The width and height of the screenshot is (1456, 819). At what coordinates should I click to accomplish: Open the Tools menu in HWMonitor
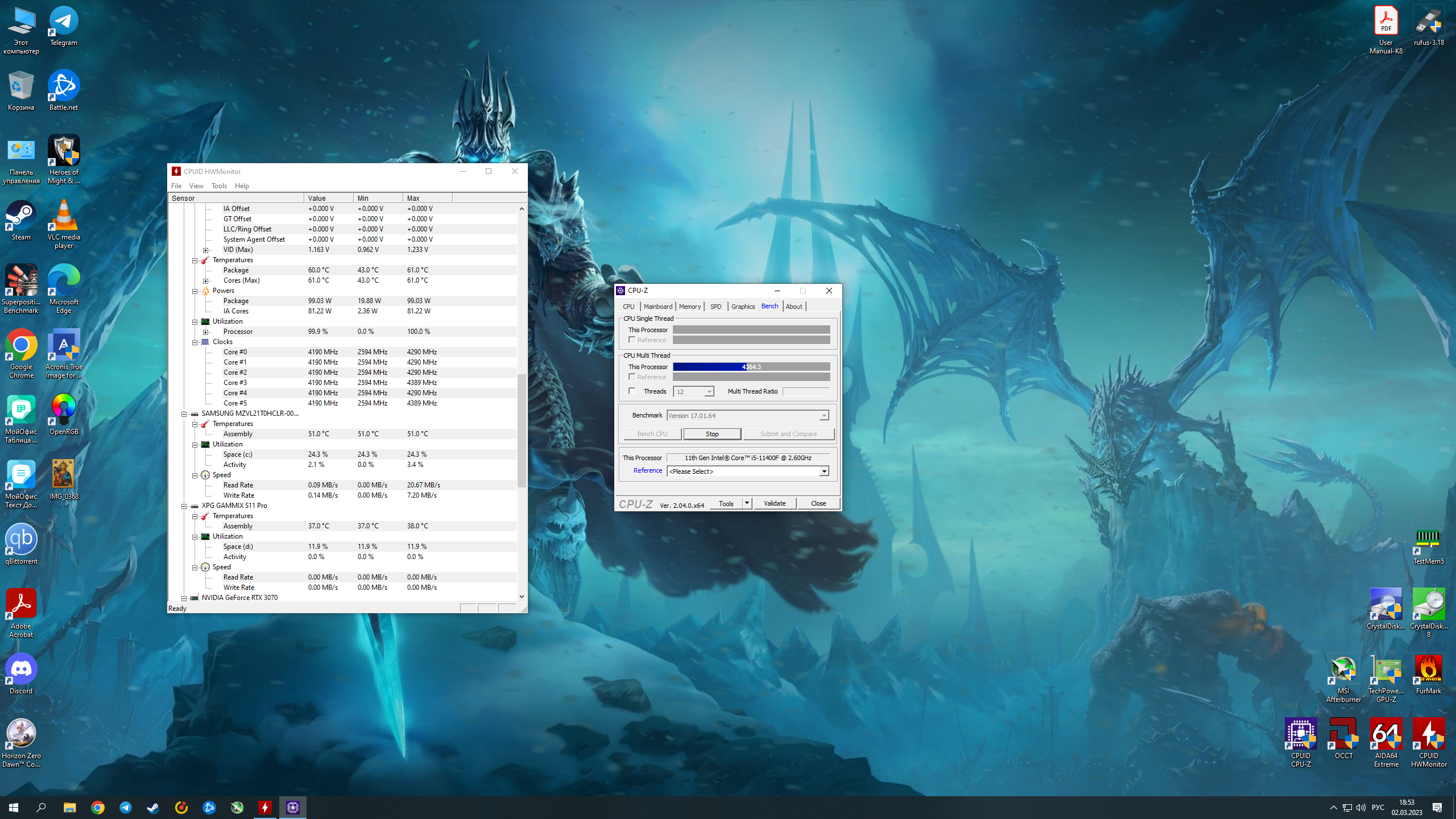[x=219, y=185]
